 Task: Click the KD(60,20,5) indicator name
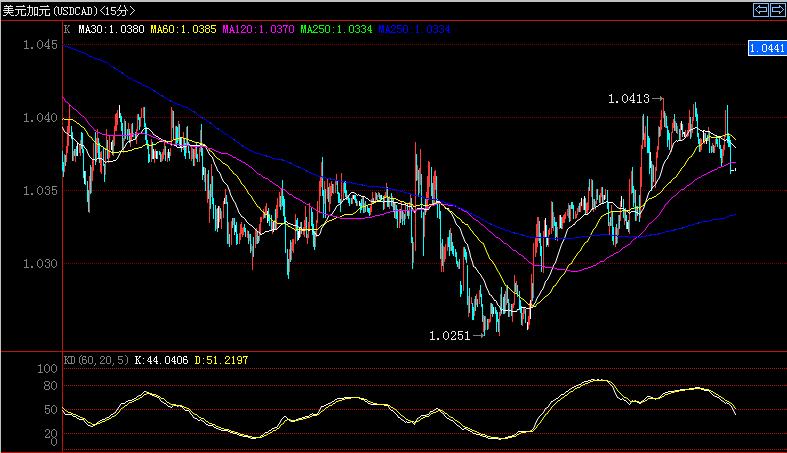pos(96,360)
